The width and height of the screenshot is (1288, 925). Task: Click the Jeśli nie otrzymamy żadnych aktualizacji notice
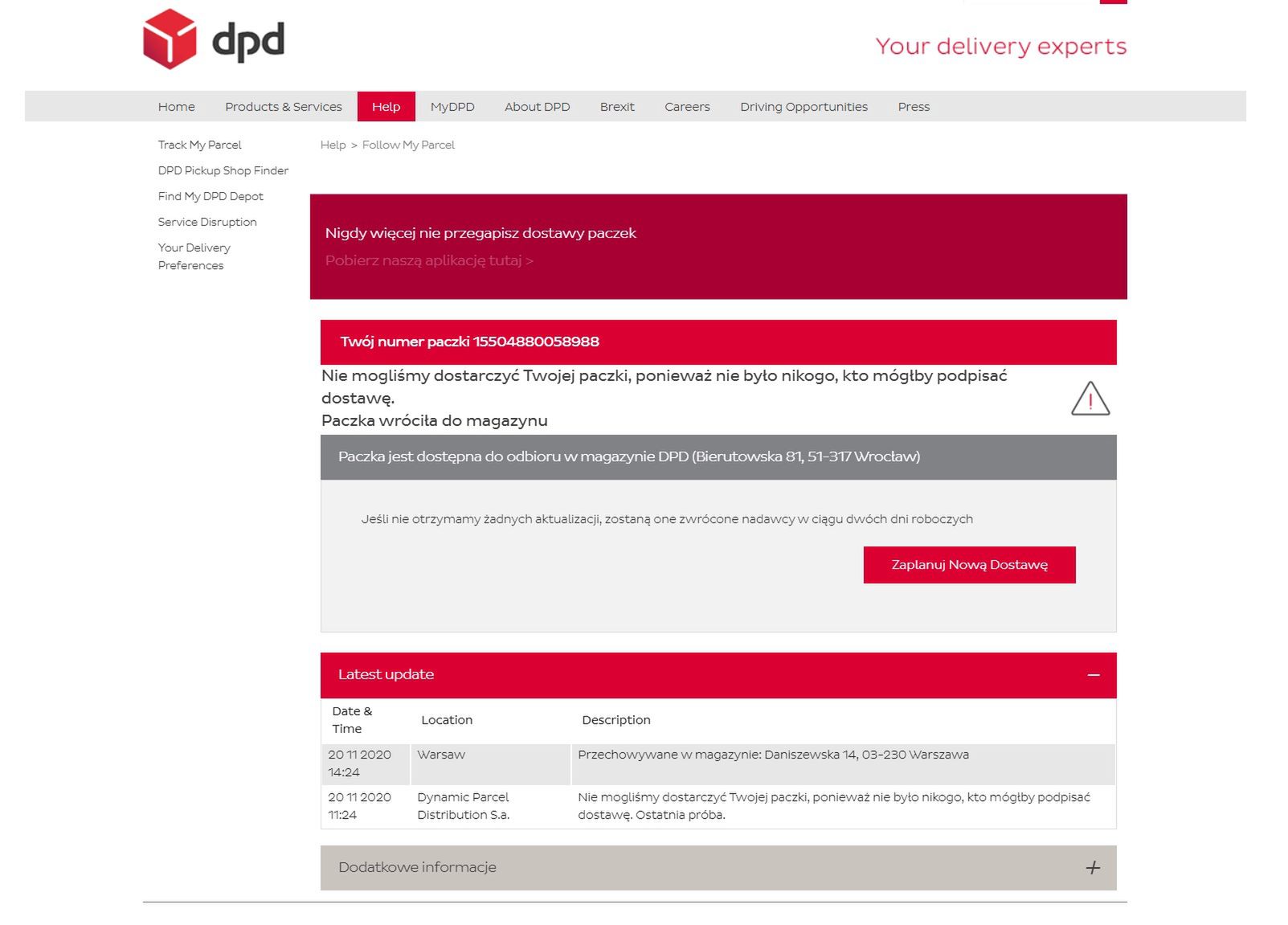click(x=667, y=519)
